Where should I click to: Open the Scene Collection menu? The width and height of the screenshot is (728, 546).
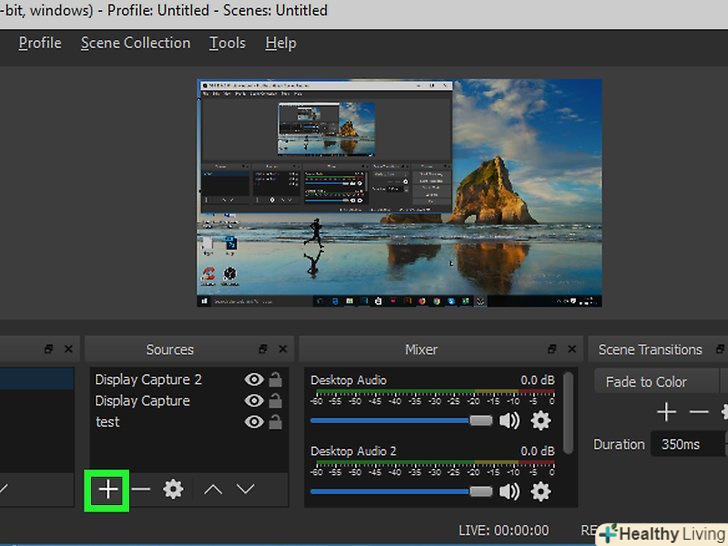[x=135, y=43]
